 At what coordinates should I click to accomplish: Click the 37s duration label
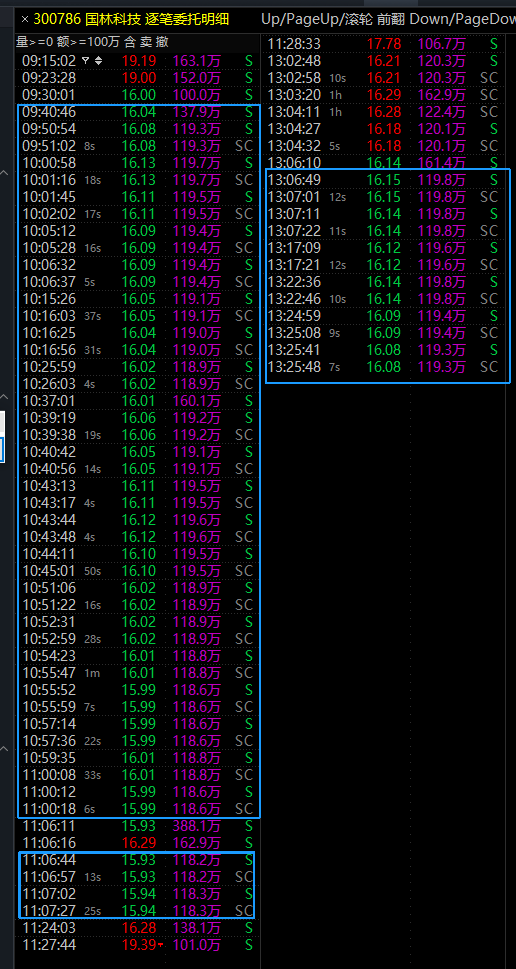coord(92,316)
